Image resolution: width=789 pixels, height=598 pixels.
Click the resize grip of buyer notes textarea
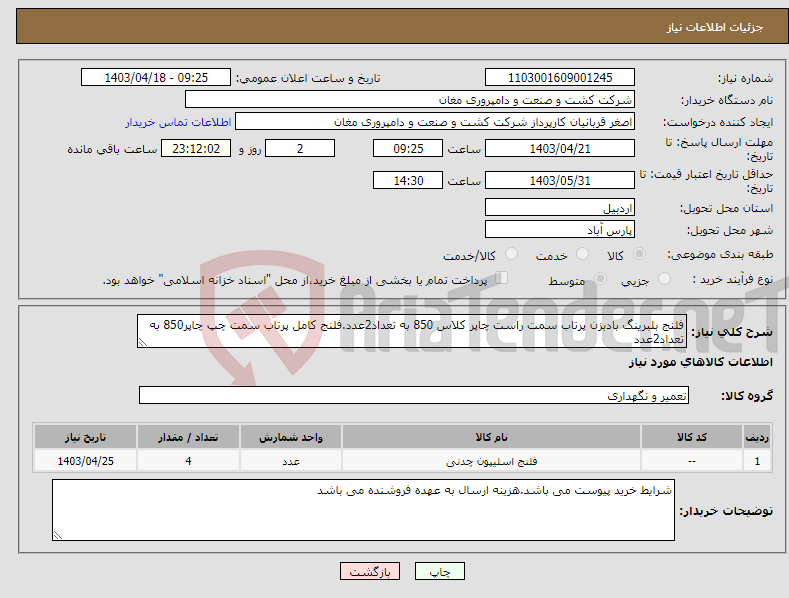point(58,535)
